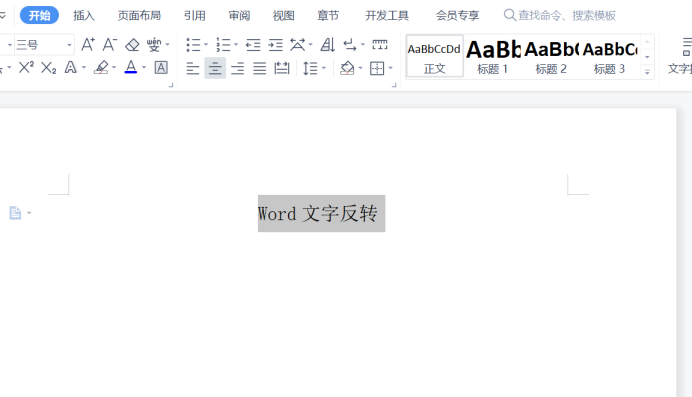Screen dimensions: 692x397
Task: Expand text effects dropdown arrow
Action: pos(83,68)
